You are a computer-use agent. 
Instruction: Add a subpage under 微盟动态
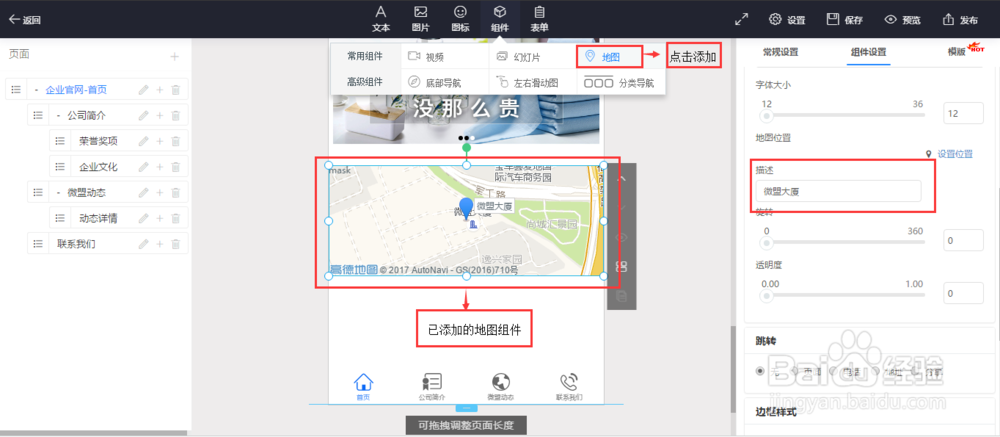pyautogui.click(x=159, y=192)
